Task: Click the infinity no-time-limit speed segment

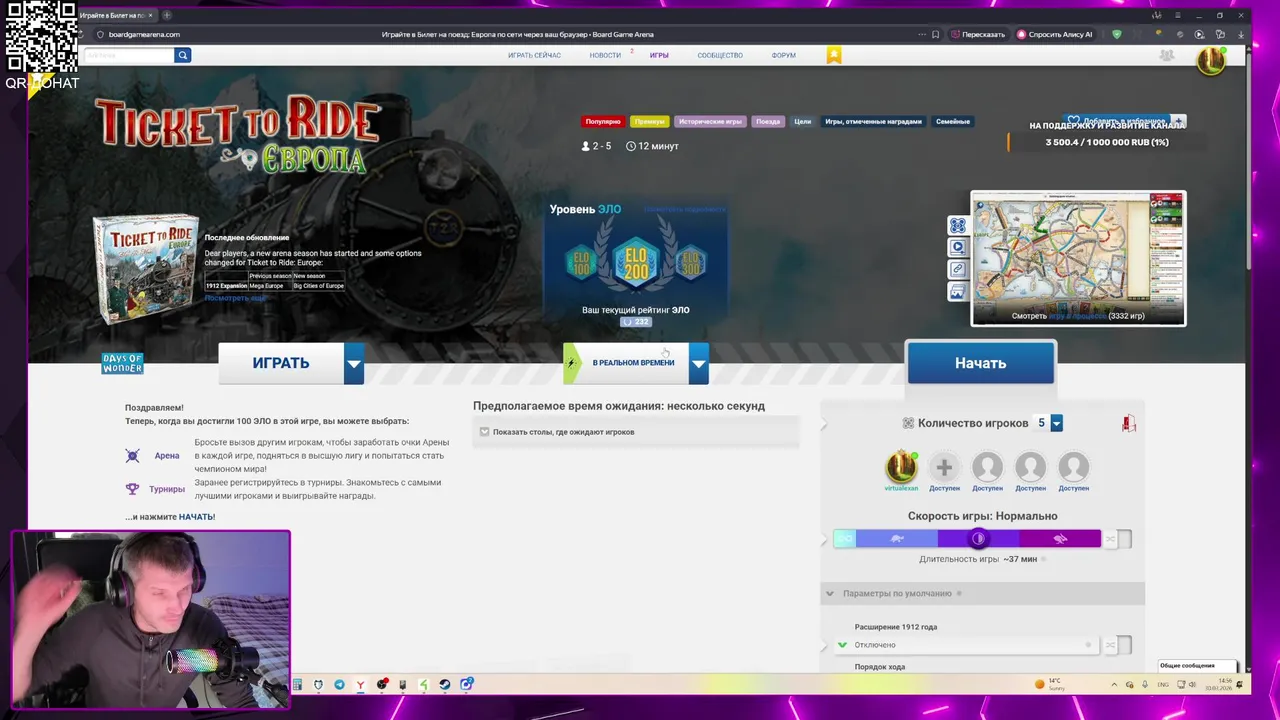Action: pyautogui.click(x=845, y=539)
